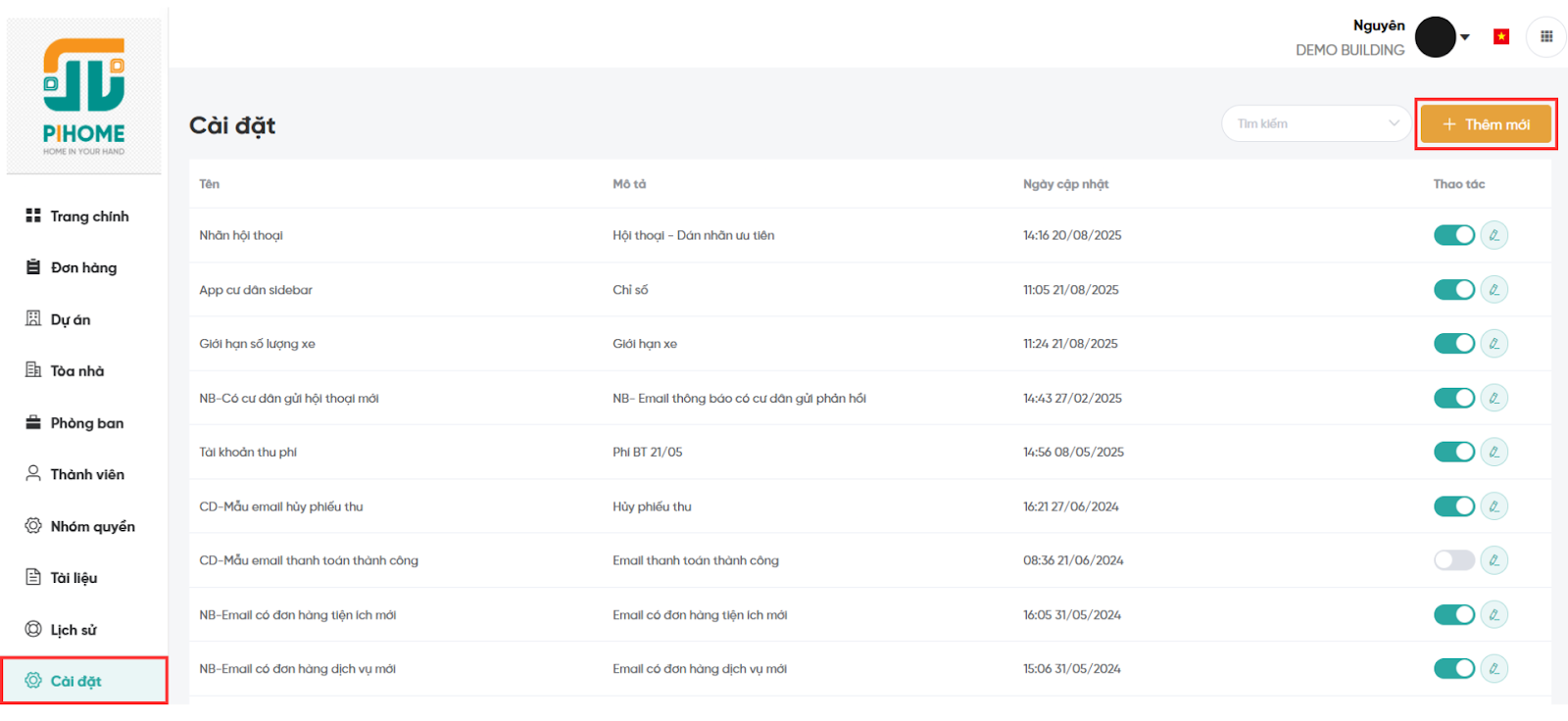Click the 'Thêm mới' button
Image resolution: width=1568 pixels, height=721 pixels.
pyautogui.click(x=1486, y=124)
